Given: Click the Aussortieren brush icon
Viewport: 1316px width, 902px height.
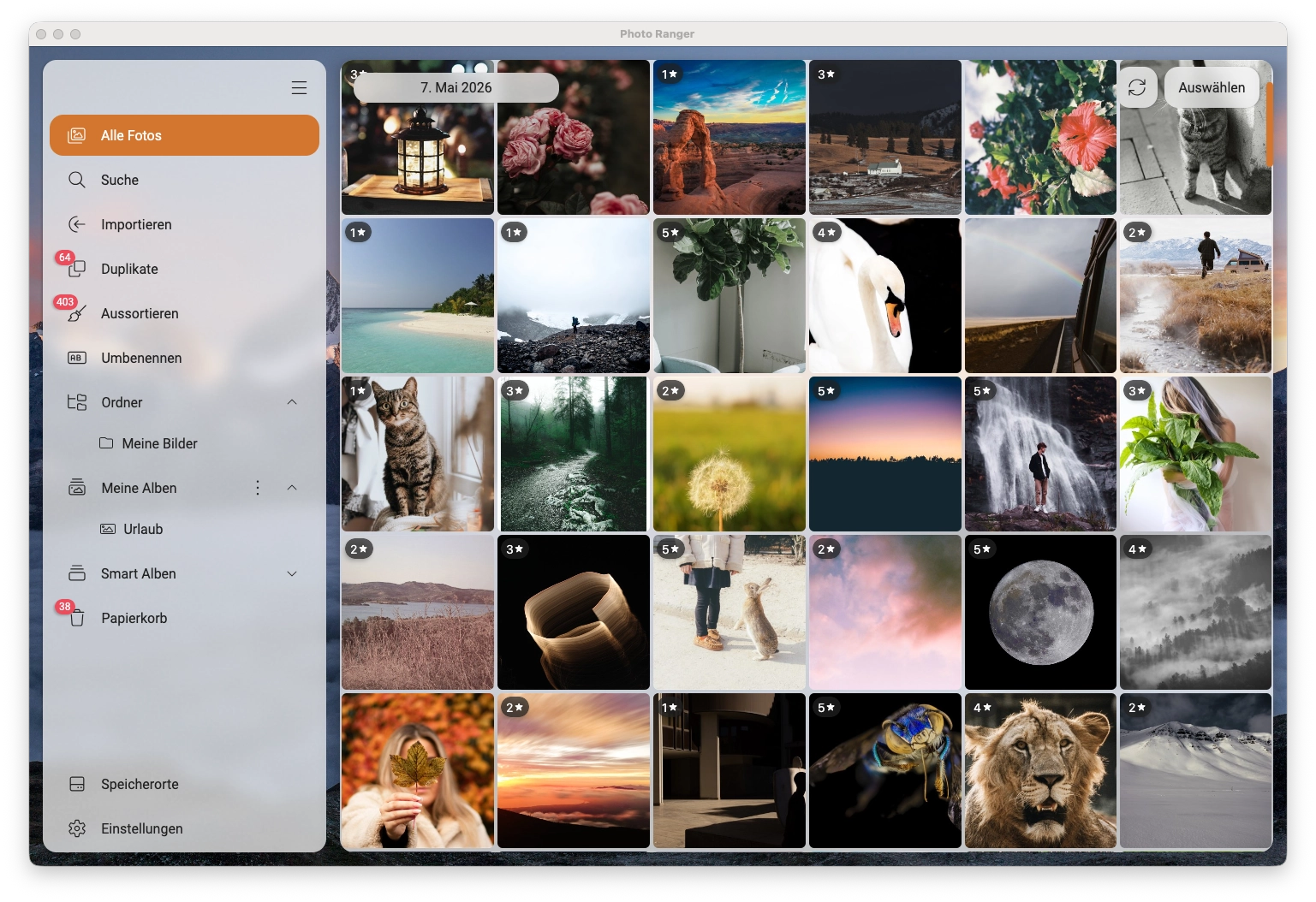Looking at the screenshot, I should [x=77, y=313].
